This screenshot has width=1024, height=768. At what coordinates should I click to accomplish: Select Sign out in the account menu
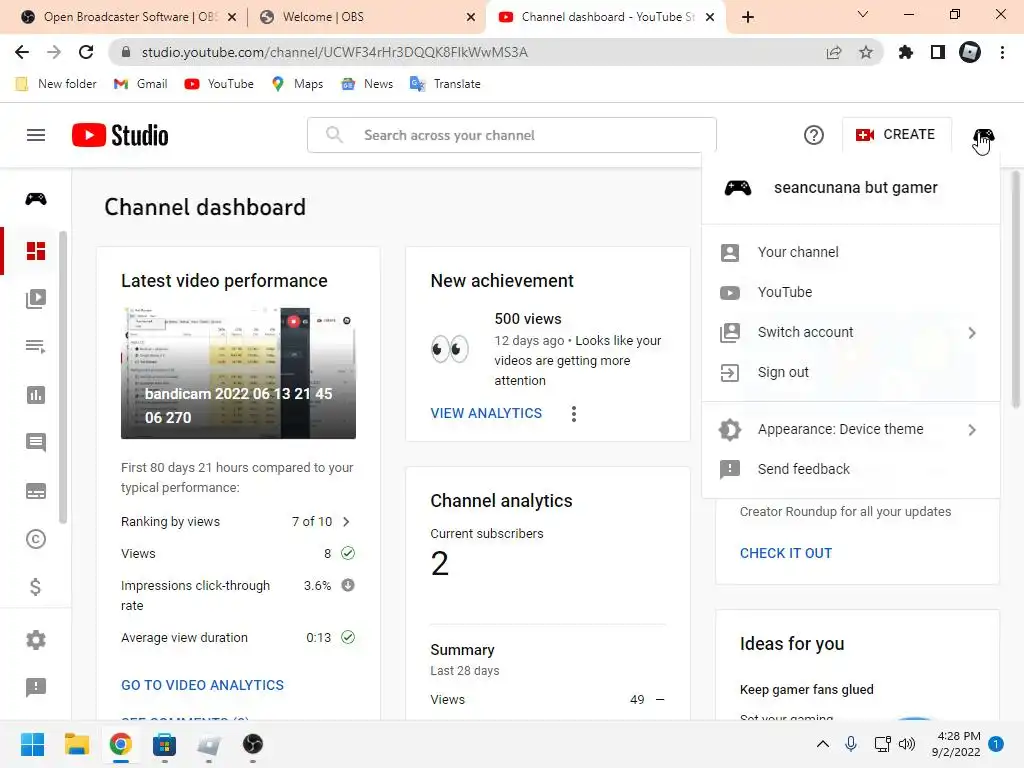point(851,372)
